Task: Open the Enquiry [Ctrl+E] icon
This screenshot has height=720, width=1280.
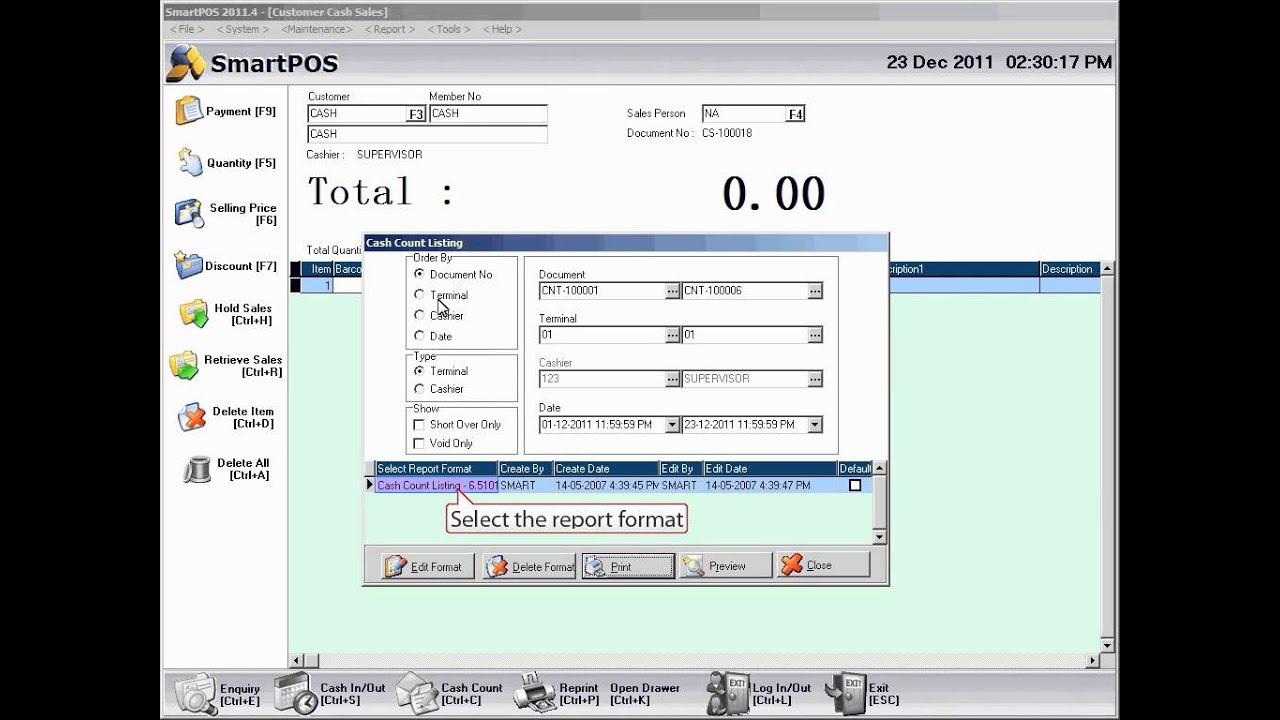Action: pos(195,694)
